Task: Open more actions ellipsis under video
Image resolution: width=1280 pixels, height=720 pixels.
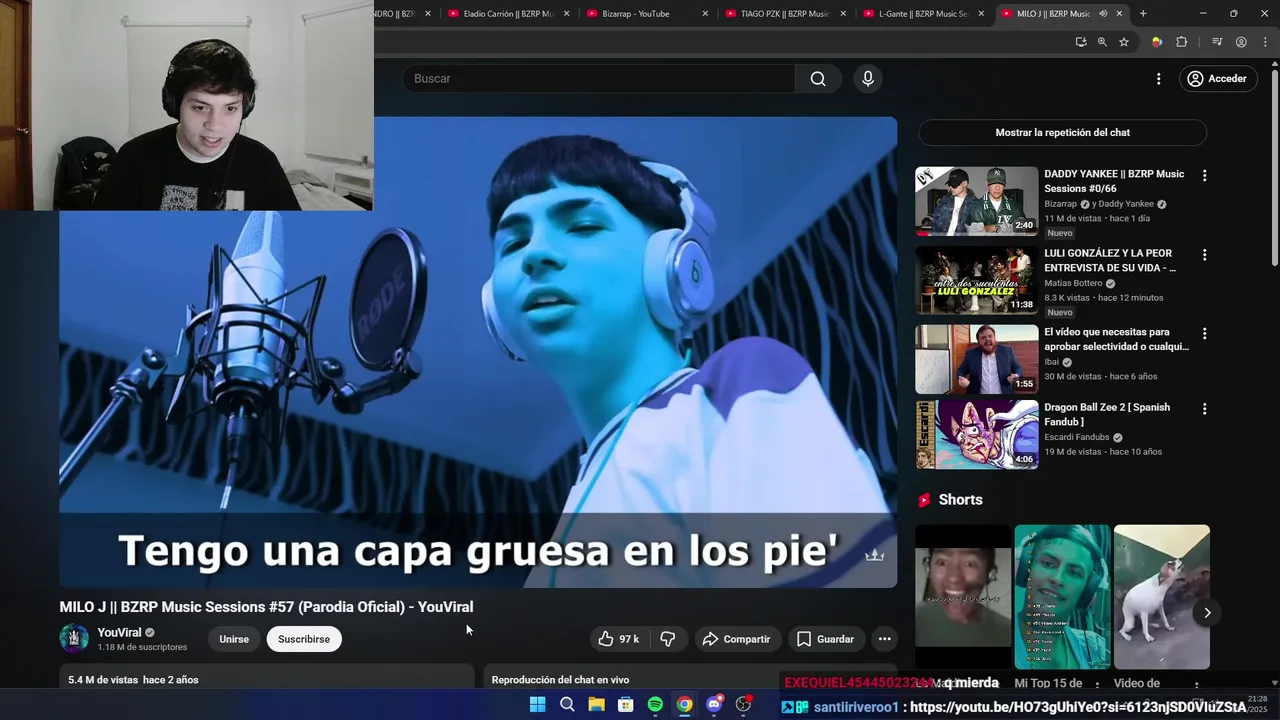Action: (884, 639)
